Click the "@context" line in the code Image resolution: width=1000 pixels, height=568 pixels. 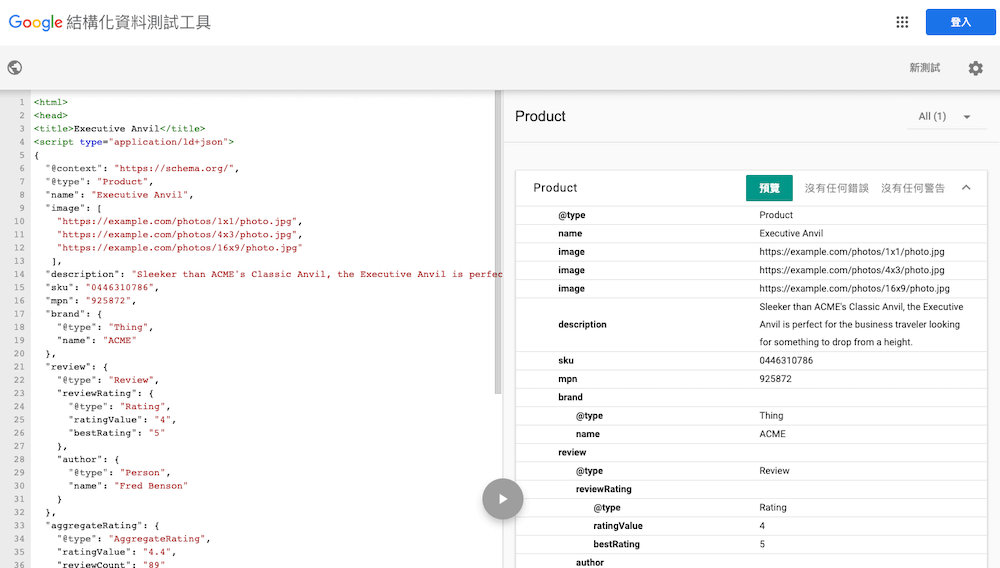point(142,168)
